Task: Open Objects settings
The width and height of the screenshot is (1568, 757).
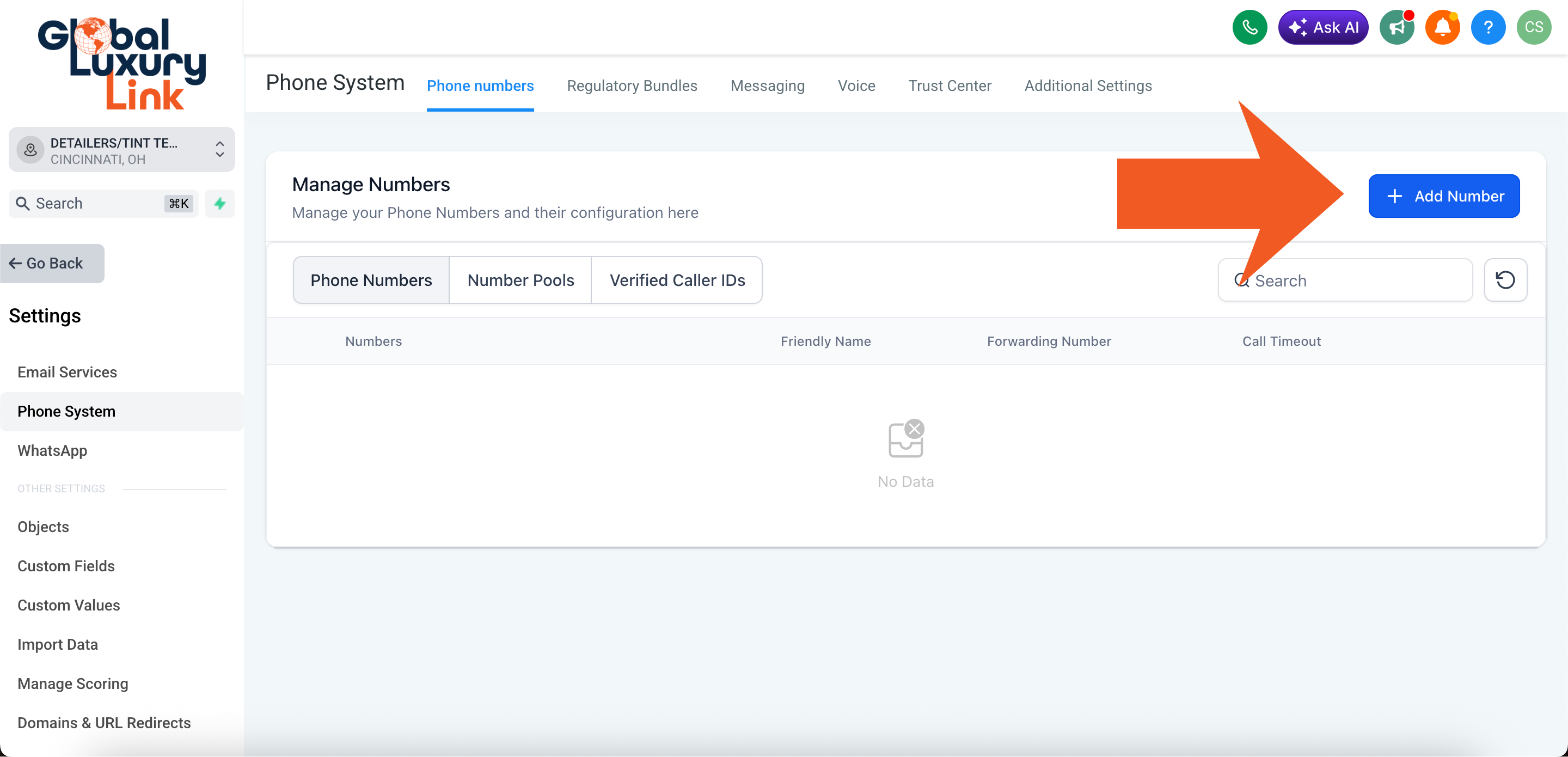Action: 43,527
